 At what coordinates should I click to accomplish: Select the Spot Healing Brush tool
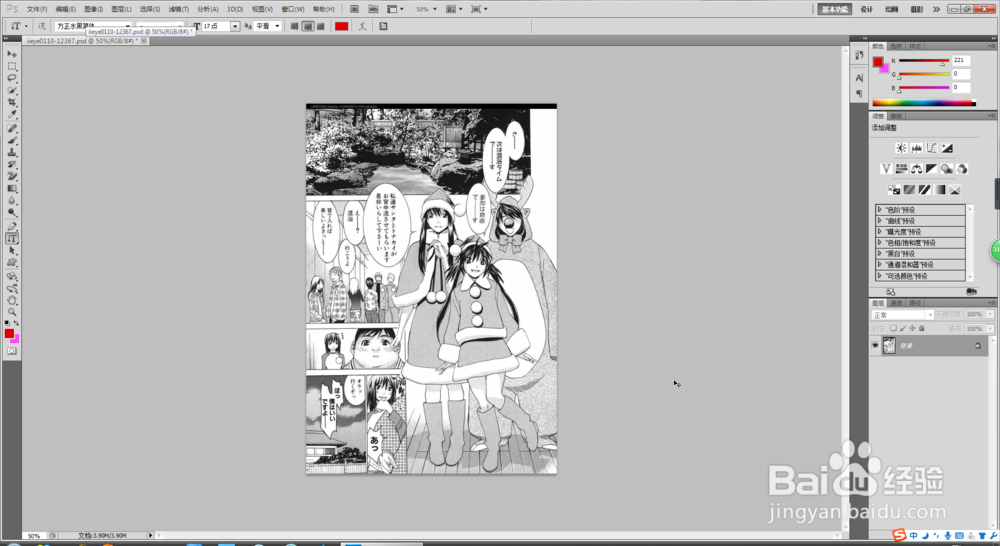point(12,128)
